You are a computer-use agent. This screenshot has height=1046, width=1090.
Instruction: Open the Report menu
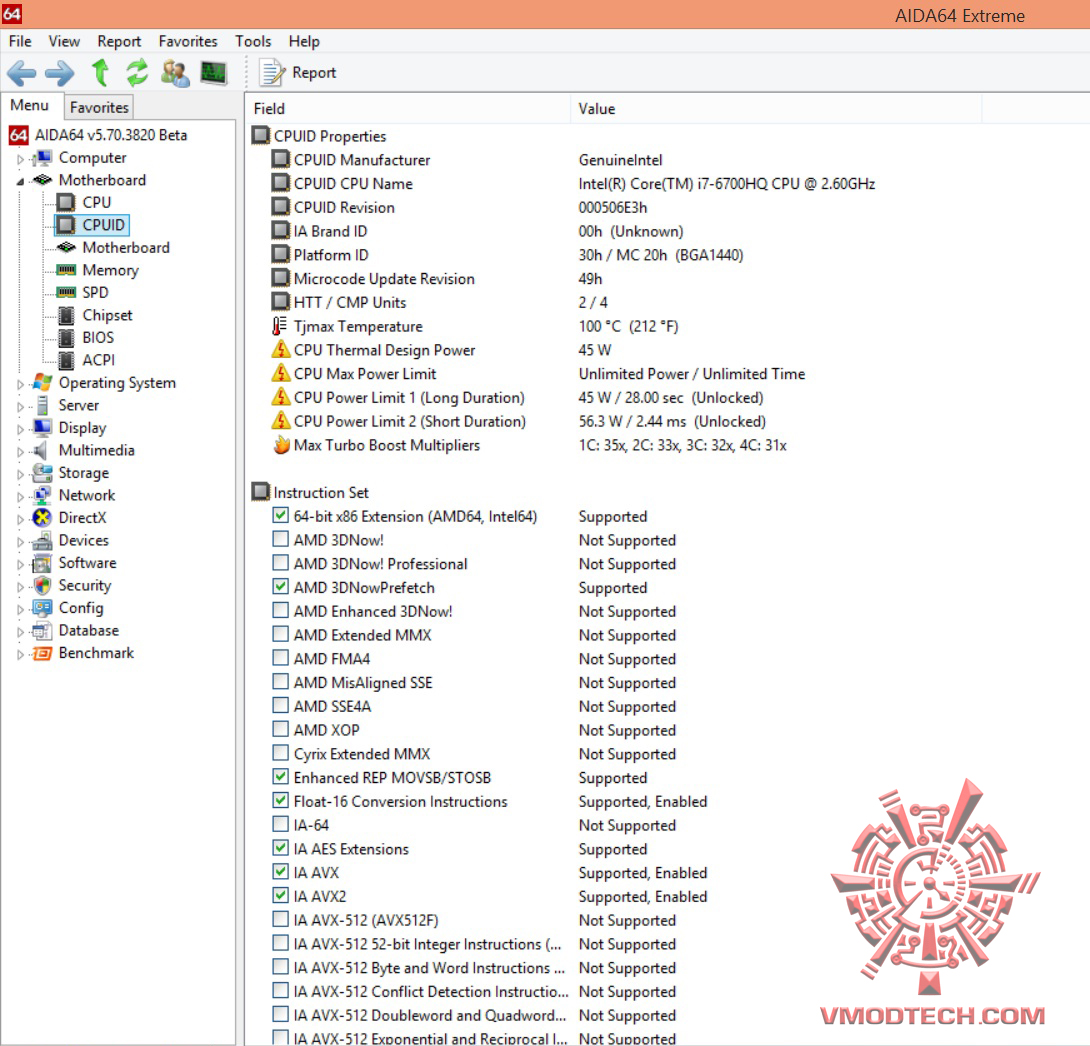click(x=119, y=41)
